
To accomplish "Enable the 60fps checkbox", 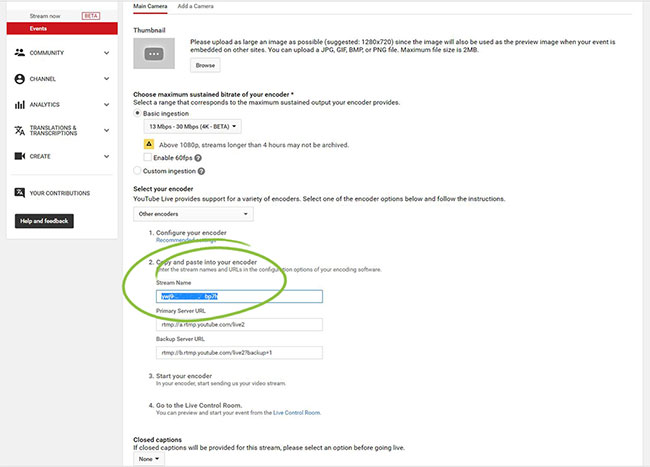I will tap(148, 157).
